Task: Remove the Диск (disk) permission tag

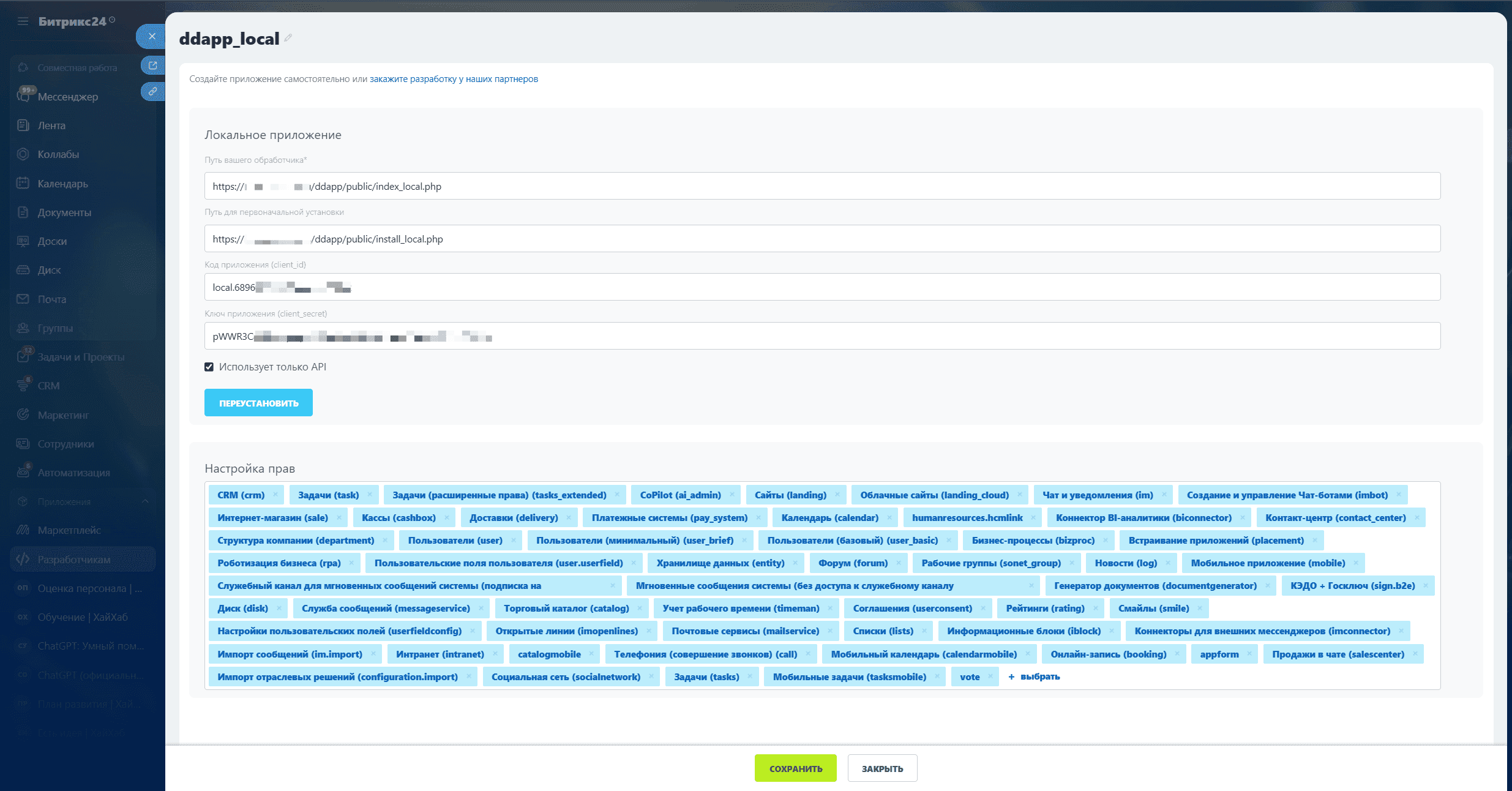Action: pyautogui.click(x=279, y=608)
